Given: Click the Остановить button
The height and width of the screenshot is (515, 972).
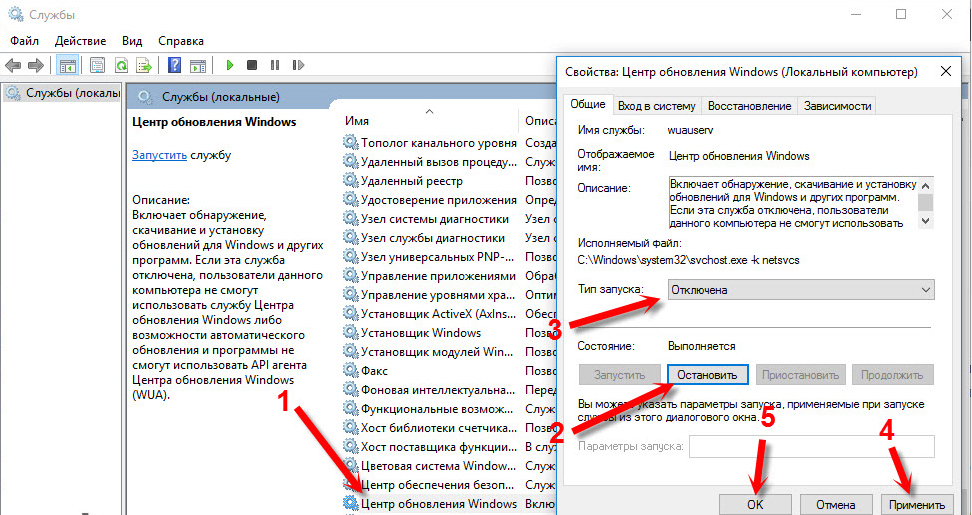Looking at the screenshot, I should [707, 374].
